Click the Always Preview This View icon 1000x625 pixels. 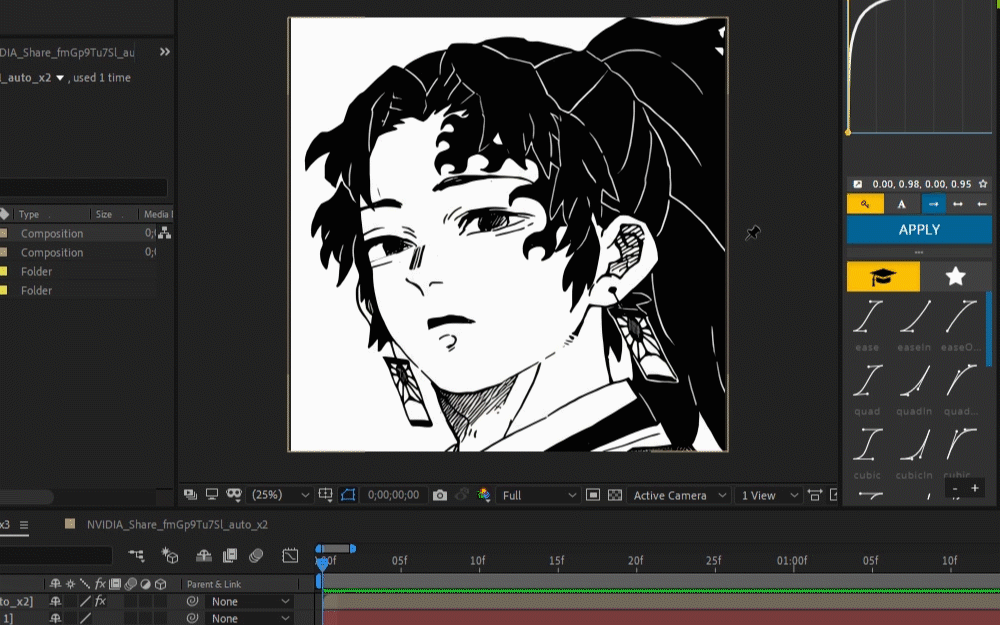coord(190,494)
